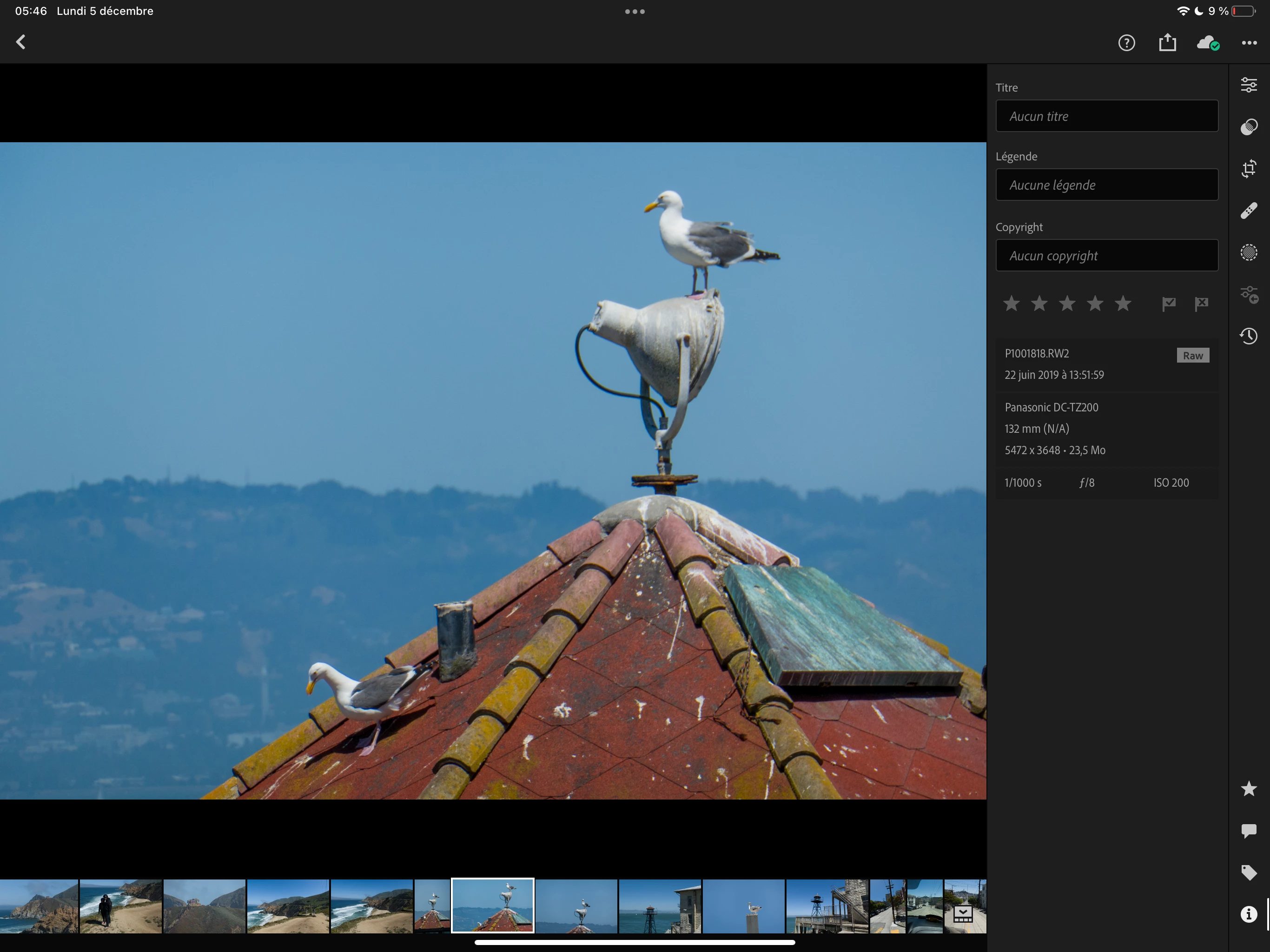Open the three-dot more options menu
1270x952 pixels.
pyautogui.click(x=1249, y=43)
